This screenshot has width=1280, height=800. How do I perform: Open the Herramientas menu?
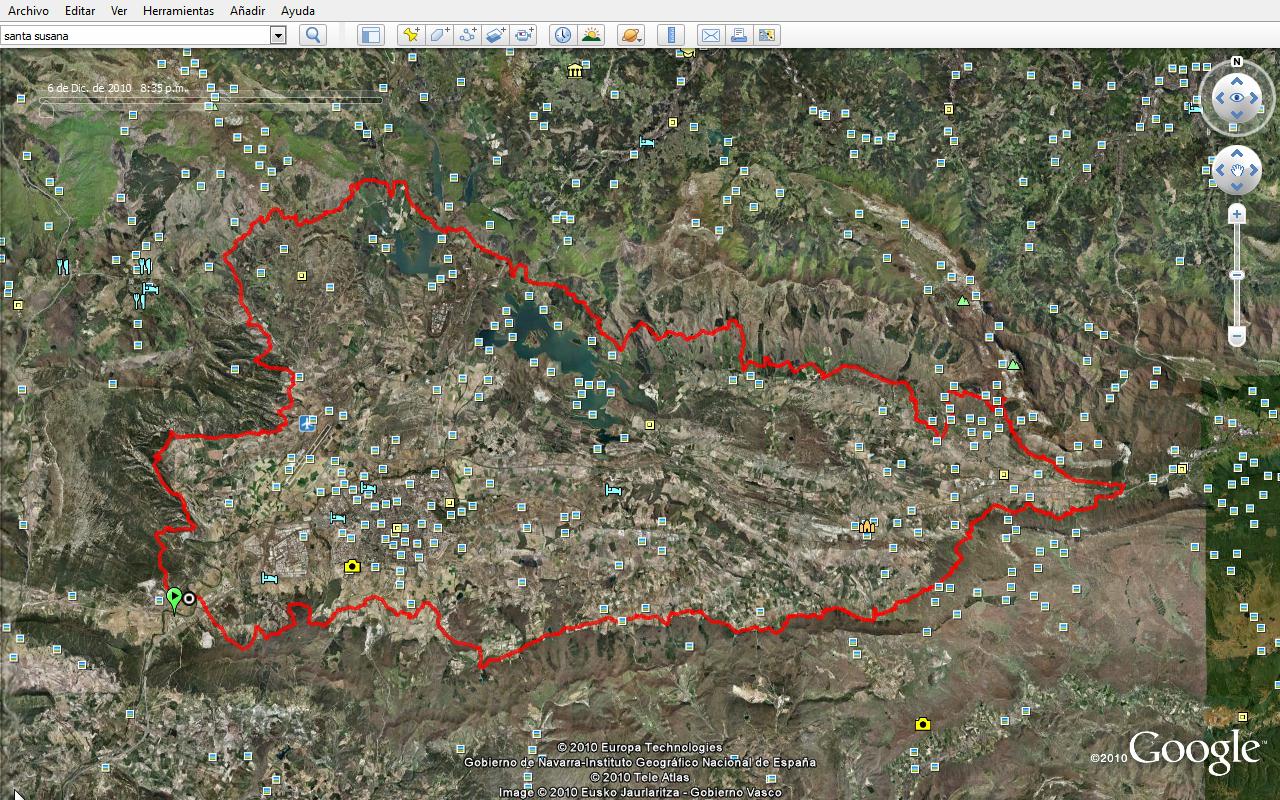(x=178, y=11)
